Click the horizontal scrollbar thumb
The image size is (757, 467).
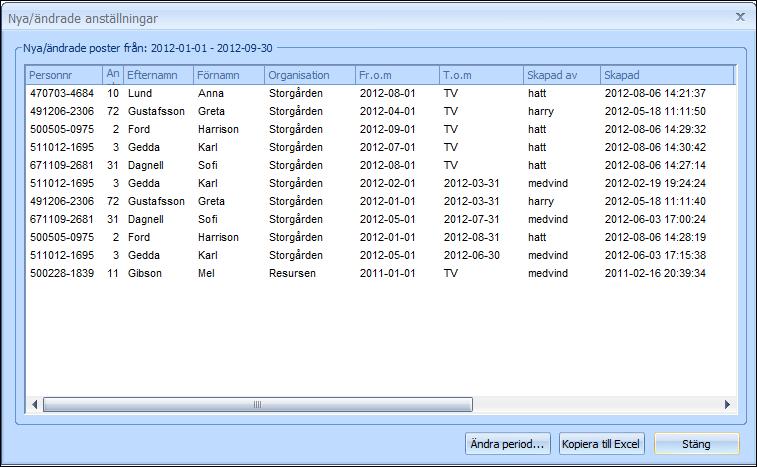click(257, 405)
